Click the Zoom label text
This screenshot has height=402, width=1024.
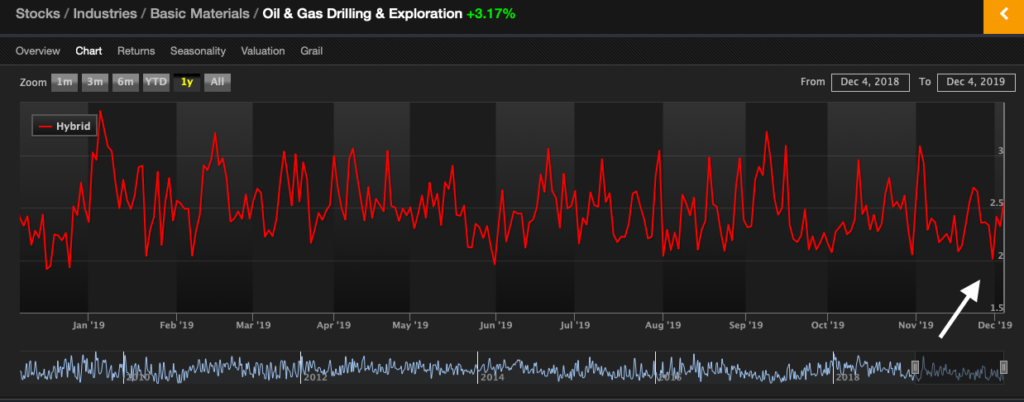click(x=33, y=83)
